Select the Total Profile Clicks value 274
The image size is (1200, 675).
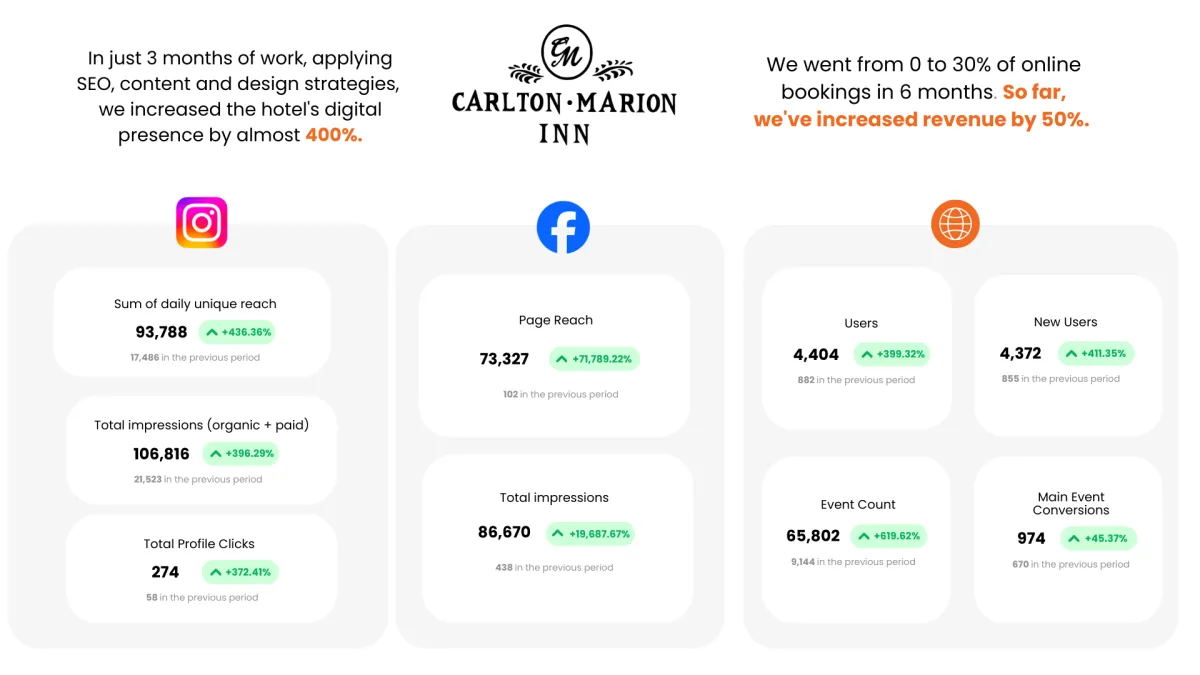point(165,572)
